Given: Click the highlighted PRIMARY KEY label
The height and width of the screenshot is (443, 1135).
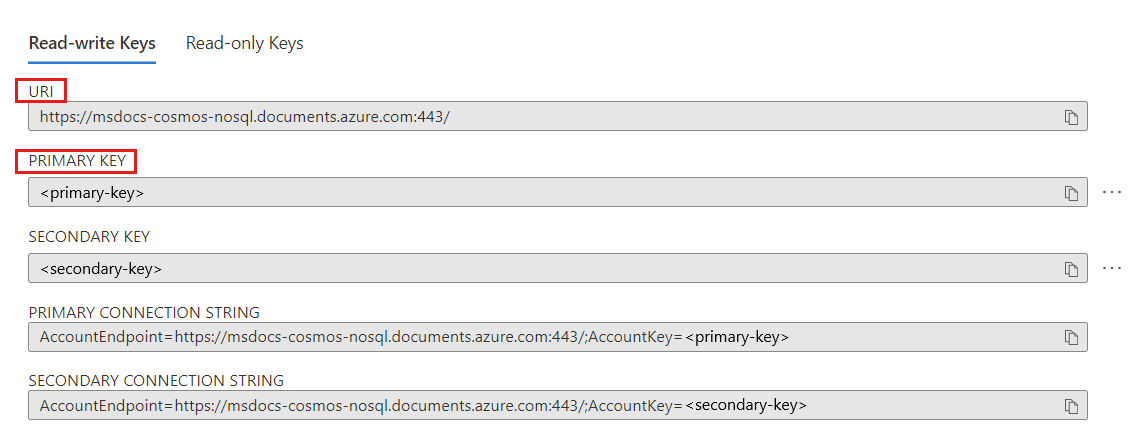Looking at the screenshot, I should pyautogui.click(x=76, y=161).
